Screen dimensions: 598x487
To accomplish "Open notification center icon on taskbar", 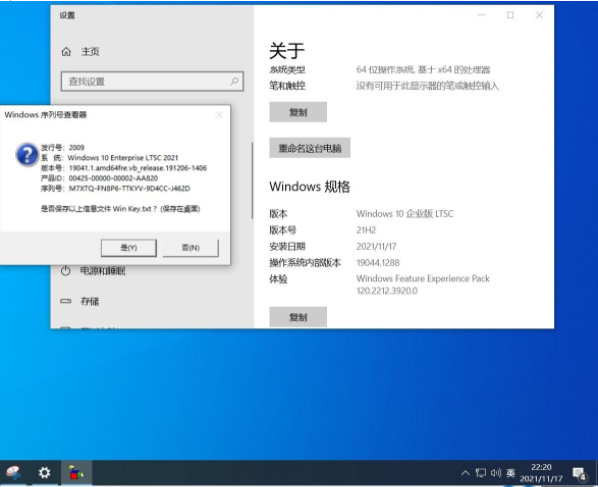I will coord(580,474).
